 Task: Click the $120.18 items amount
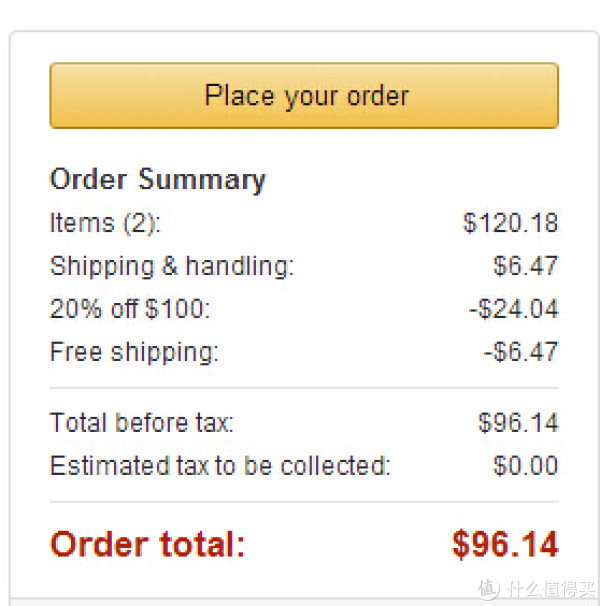[x=511, y=223]
